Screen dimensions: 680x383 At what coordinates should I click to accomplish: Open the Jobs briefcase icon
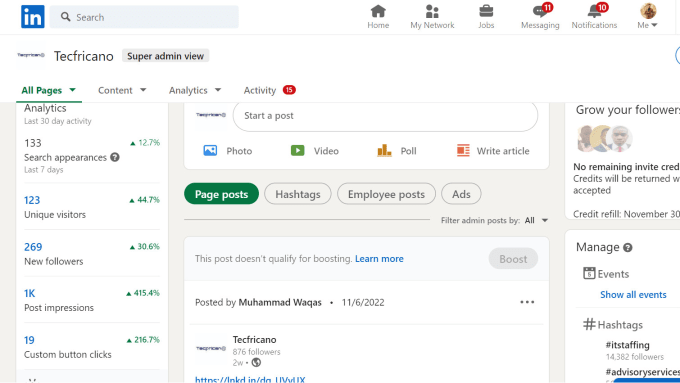[x=486, y=17]
